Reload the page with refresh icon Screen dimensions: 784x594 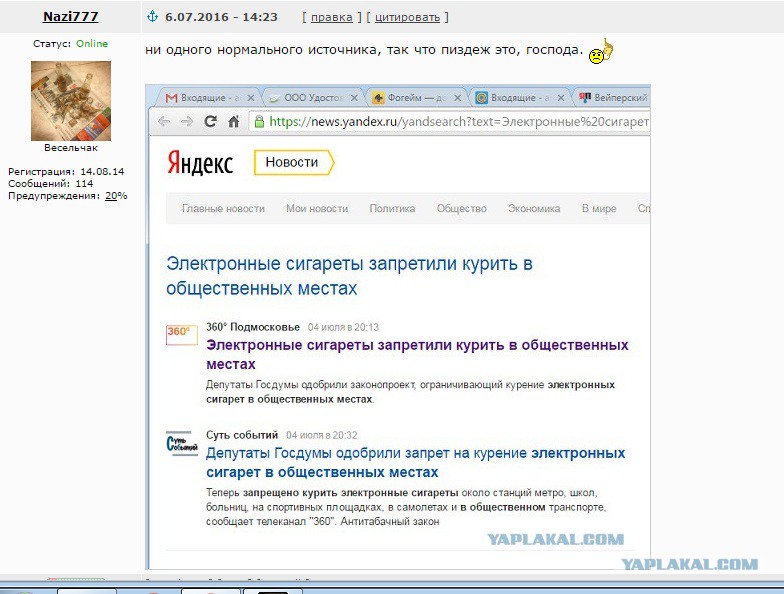point(210,121)
